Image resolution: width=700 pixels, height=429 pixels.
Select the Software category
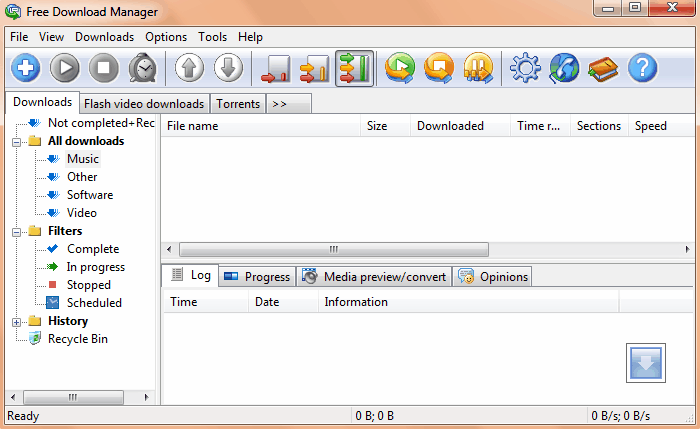point(90,195)
